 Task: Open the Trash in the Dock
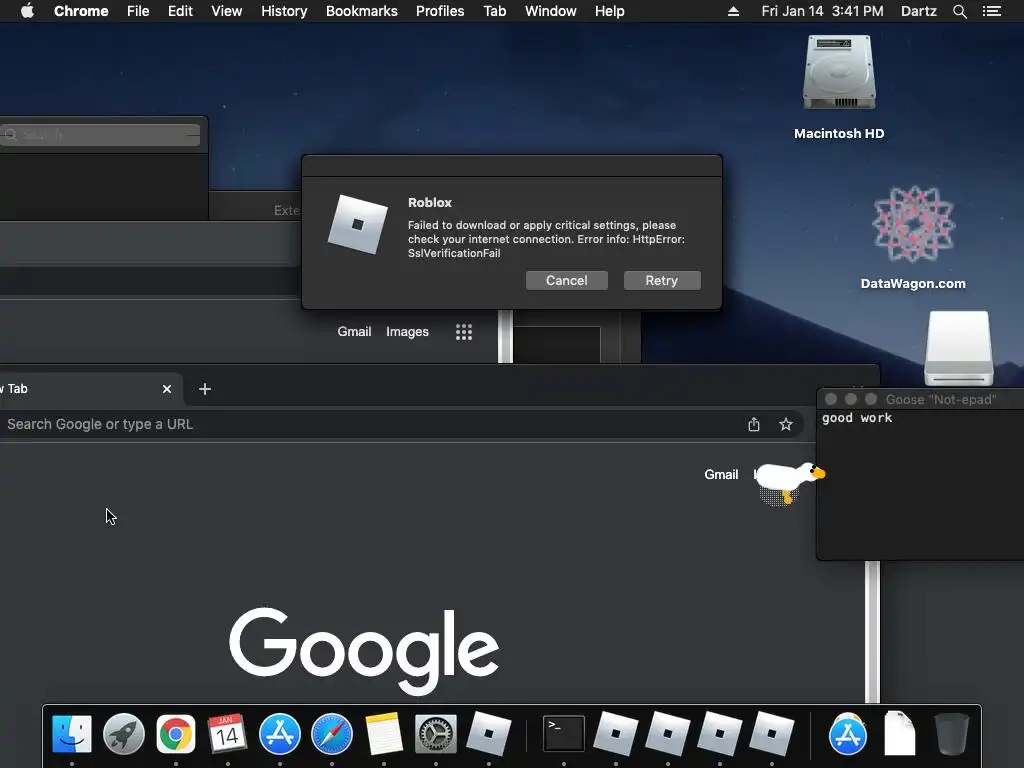click(x=952, y=734)
